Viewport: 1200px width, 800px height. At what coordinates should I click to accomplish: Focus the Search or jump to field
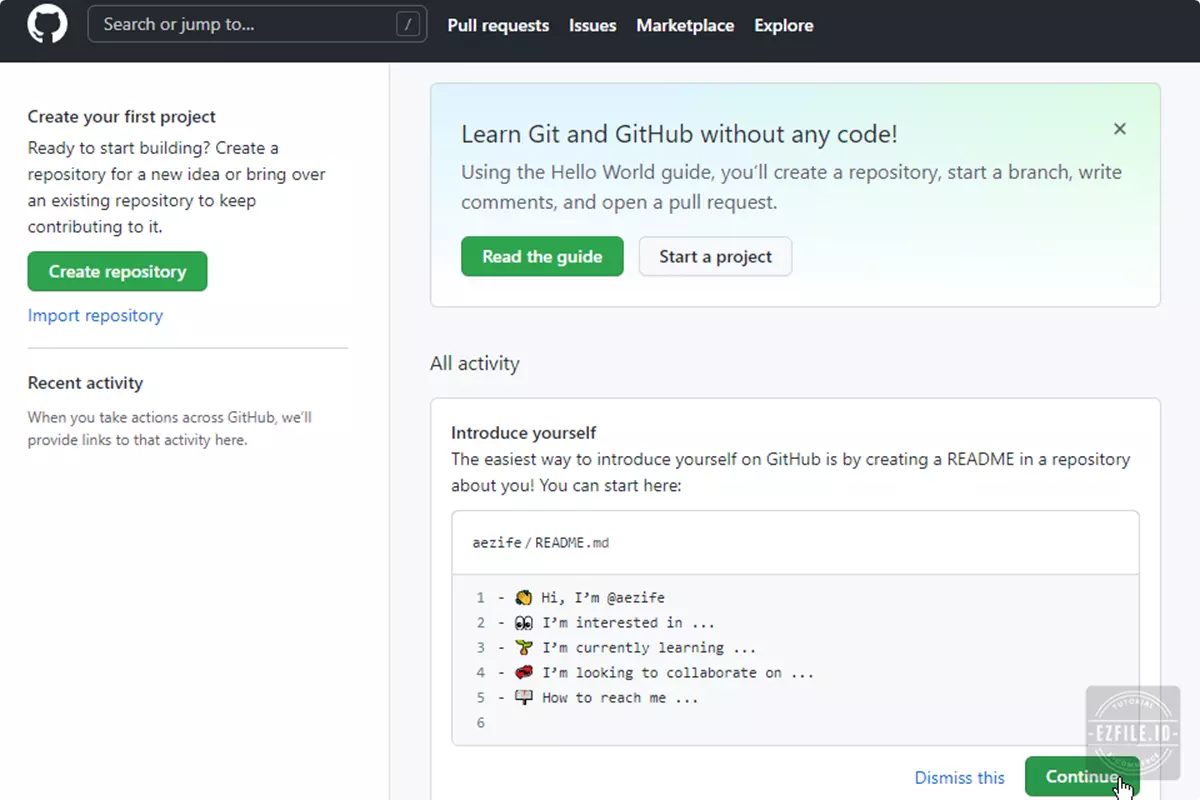[257, 24]
